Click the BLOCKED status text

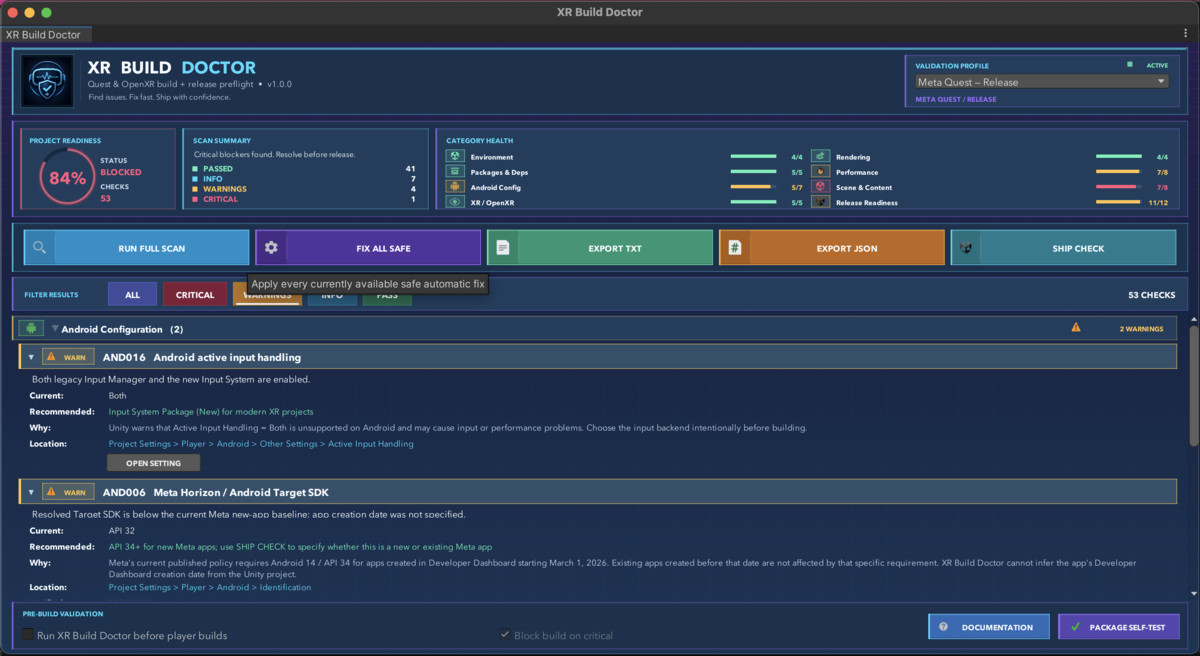(x=121, y=172)
